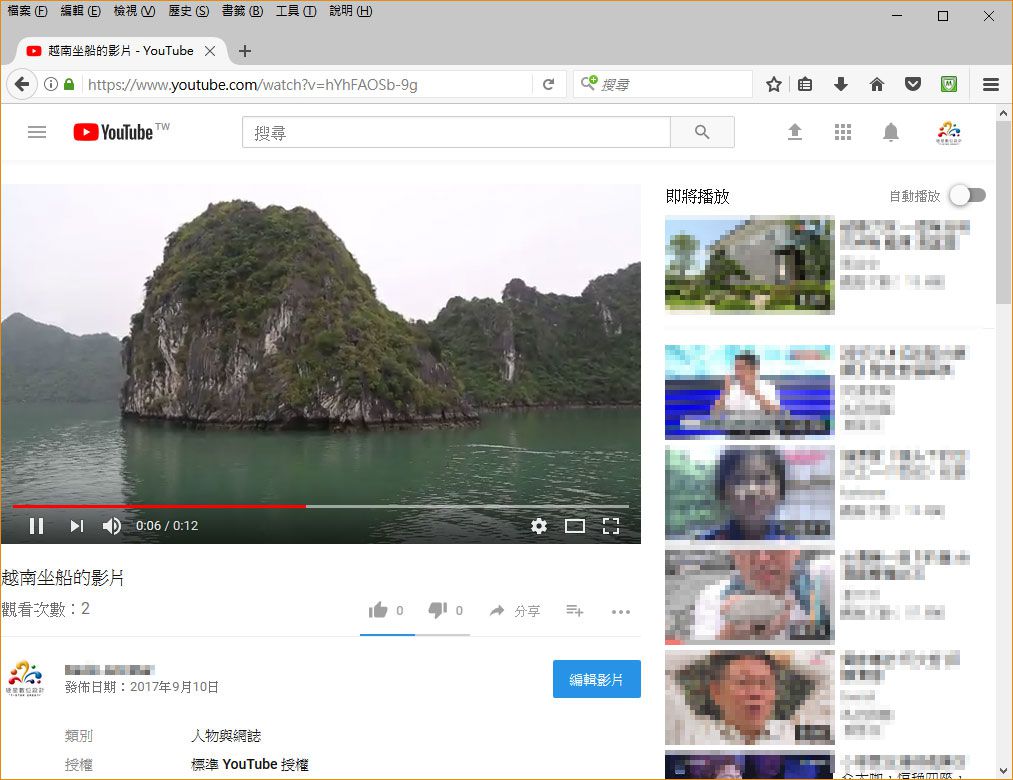The height and width of the screenshot is (780, 1013).
Task: Open the first 即將播放 video thumbnail
Action: coord(748,264)
